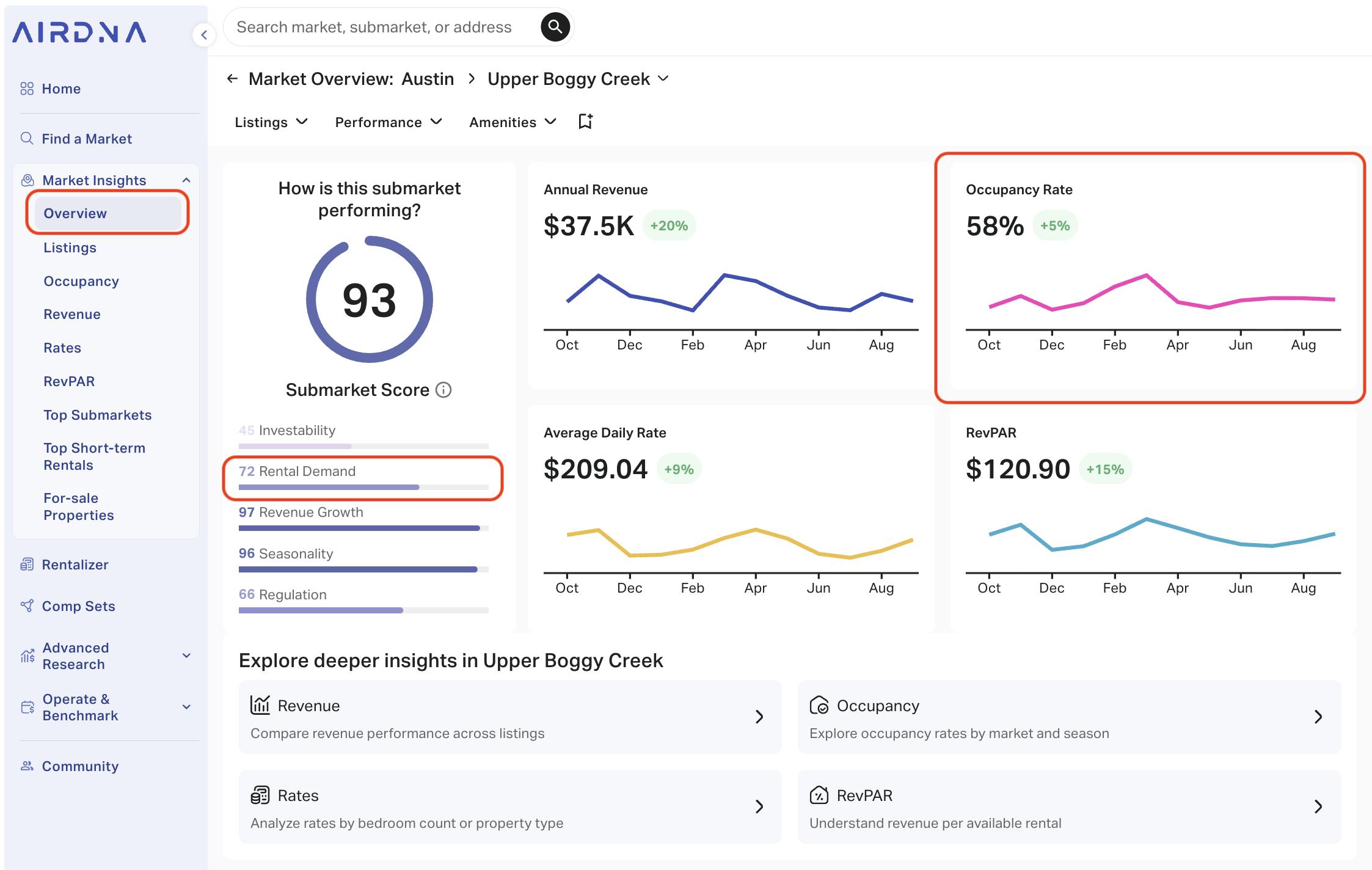
Task: Click the info icon beside Submarket Score
Action: click(444, 390)
